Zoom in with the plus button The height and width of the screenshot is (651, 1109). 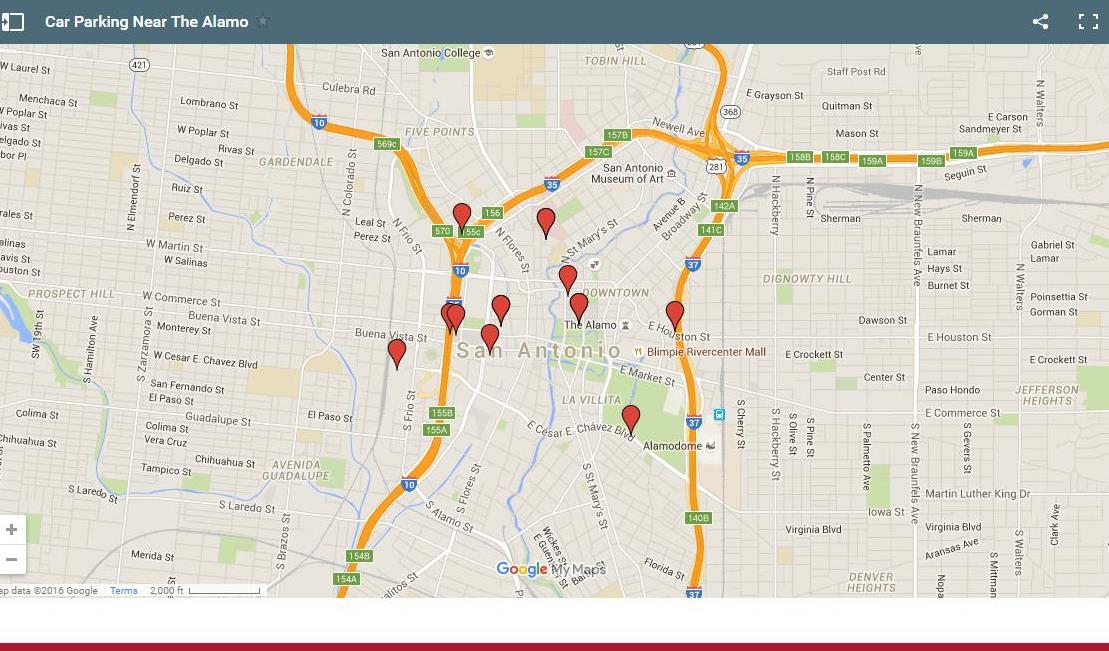pyautogui.click(x=11, y=529)
